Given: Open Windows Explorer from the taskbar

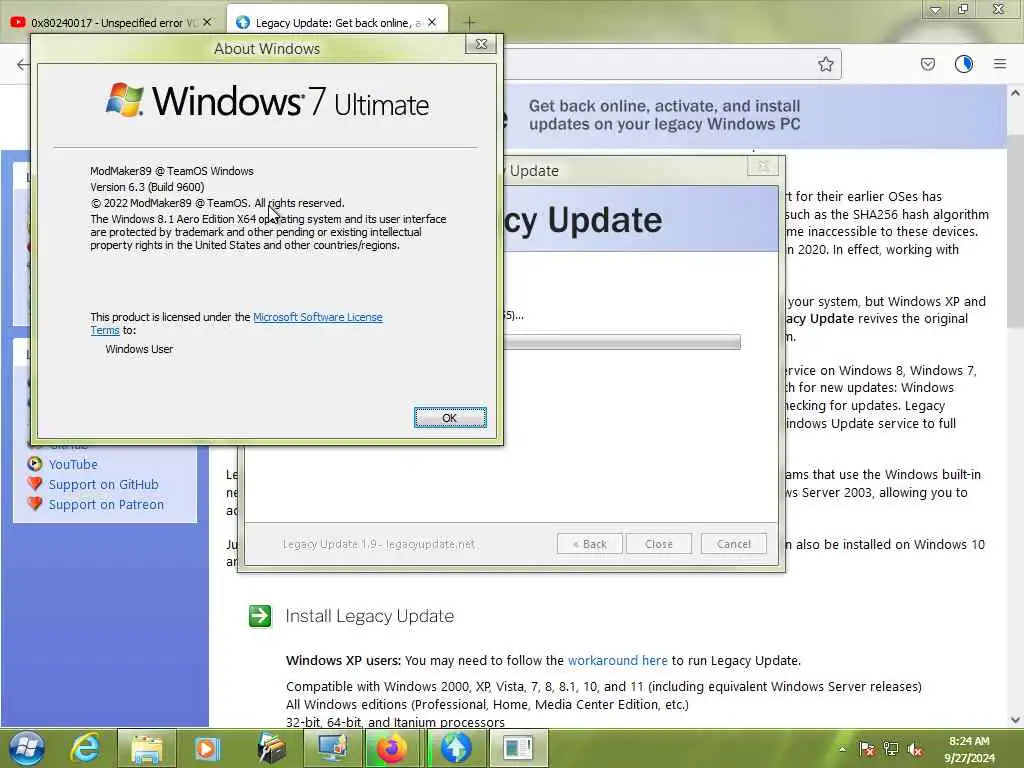Looking at the screenshot, I should point(147,748).
